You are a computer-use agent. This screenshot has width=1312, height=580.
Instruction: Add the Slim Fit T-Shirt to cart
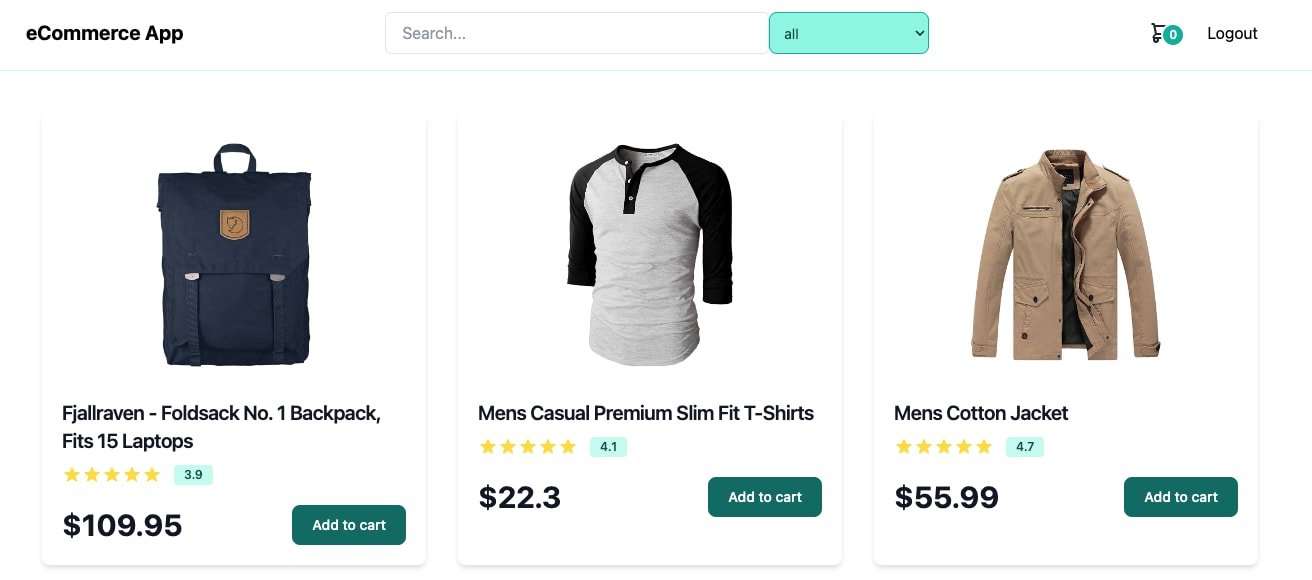[x=765, y=497]
